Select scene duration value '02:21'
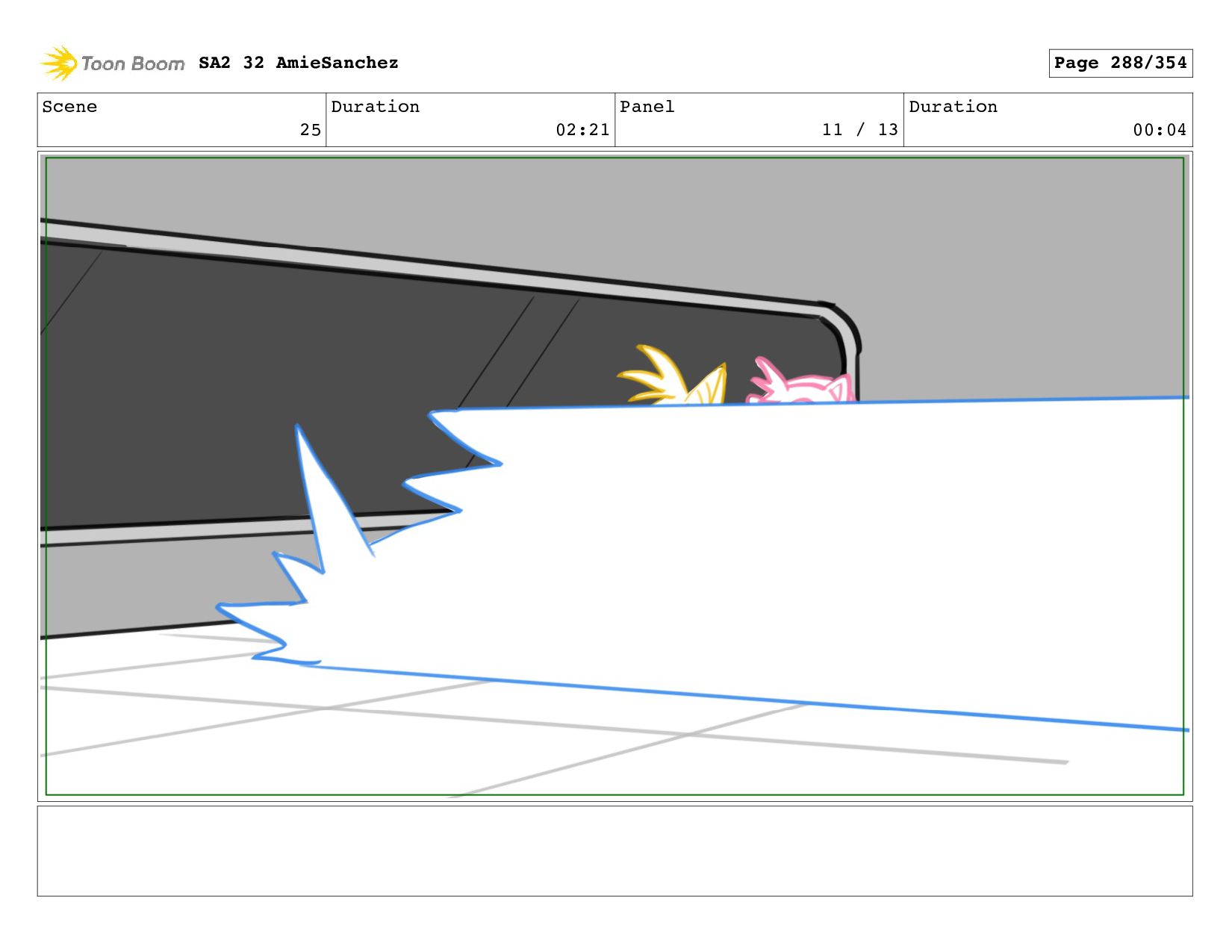This screenshot has width=1232, height=952. (582, 130)
